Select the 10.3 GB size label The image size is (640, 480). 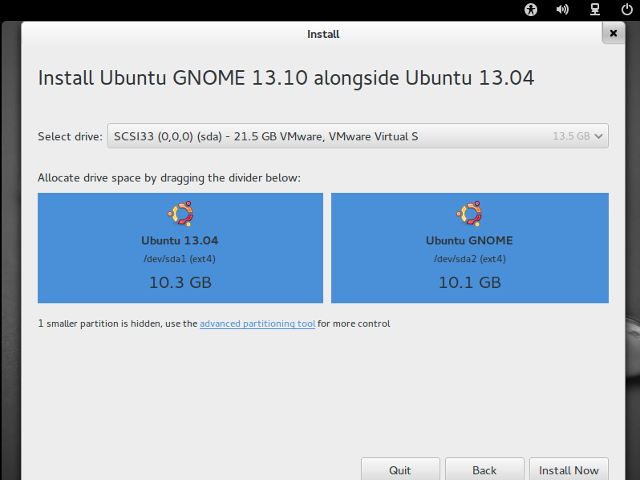pos(180,282)
